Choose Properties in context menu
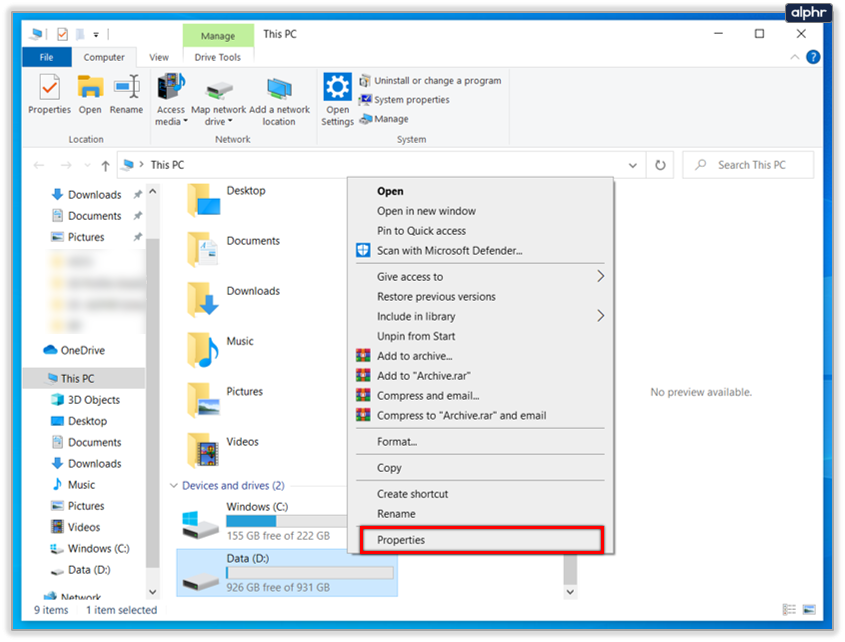 click(482, 540)
